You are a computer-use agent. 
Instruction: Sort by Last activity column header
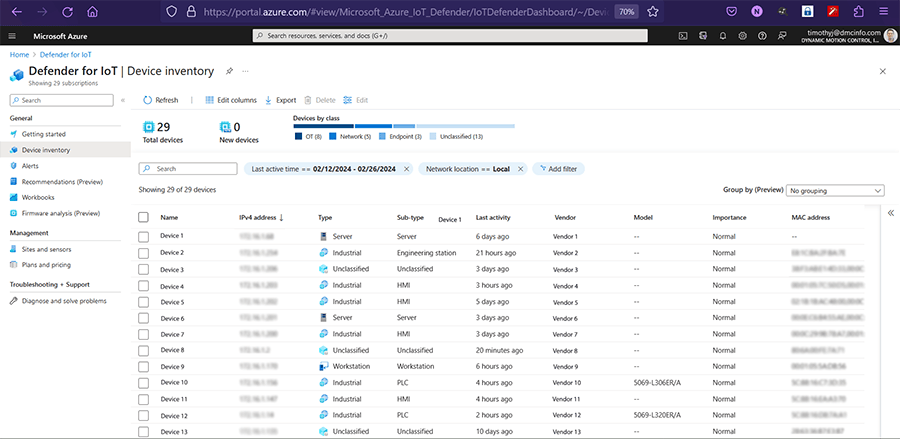[492, 217]
